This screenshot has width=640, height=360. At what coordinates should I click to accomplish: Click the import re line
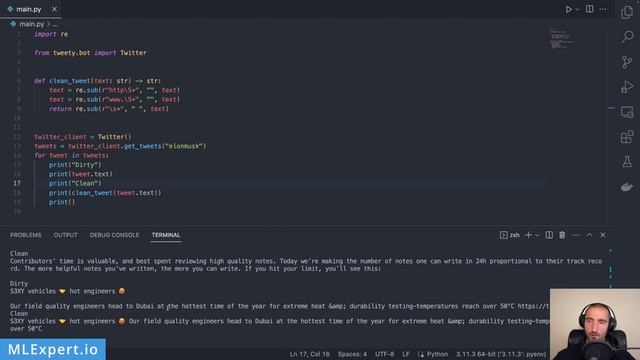[x=51, y=34]
